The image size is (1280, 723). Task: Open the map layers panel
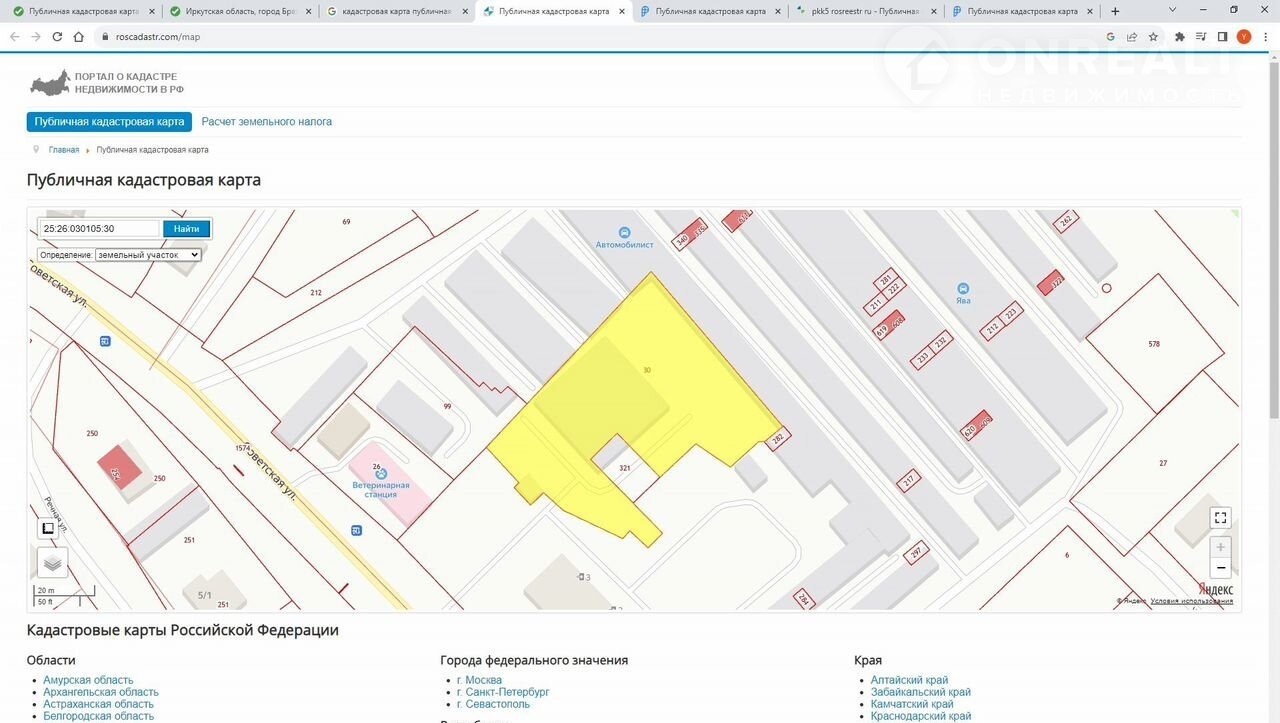tap(53, 562)
